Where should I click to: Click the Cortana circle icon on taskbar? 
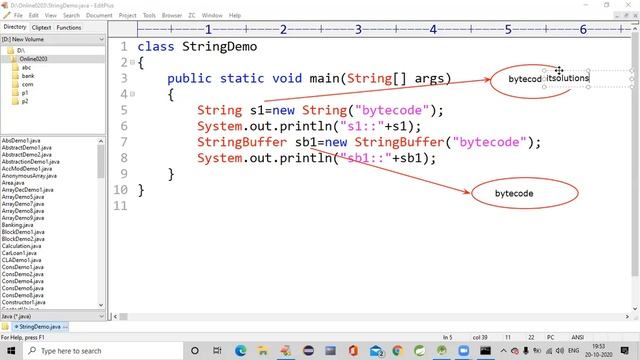[195, 351]
